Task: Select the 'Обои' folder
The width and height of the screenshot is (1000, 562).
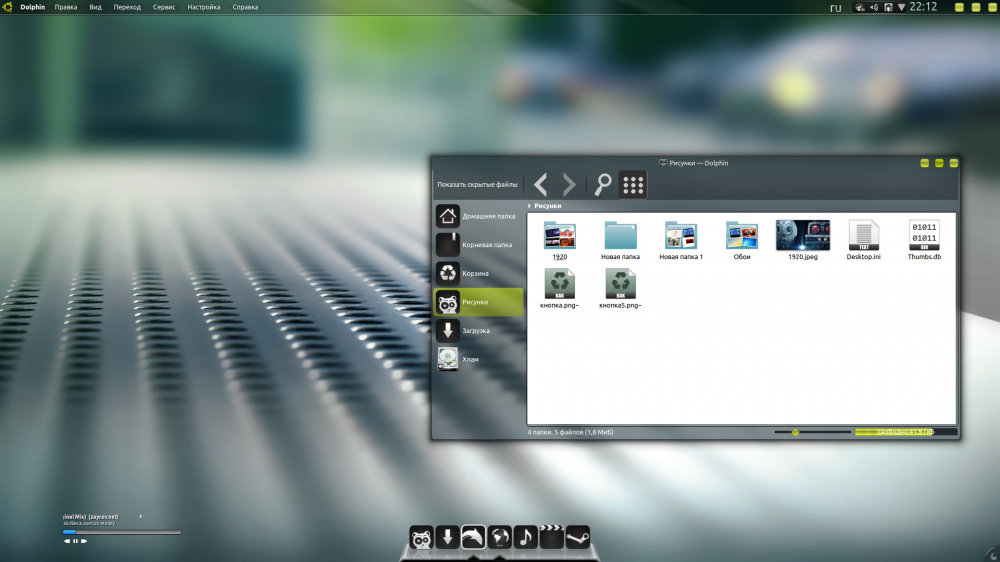Action: click(742, 240)
